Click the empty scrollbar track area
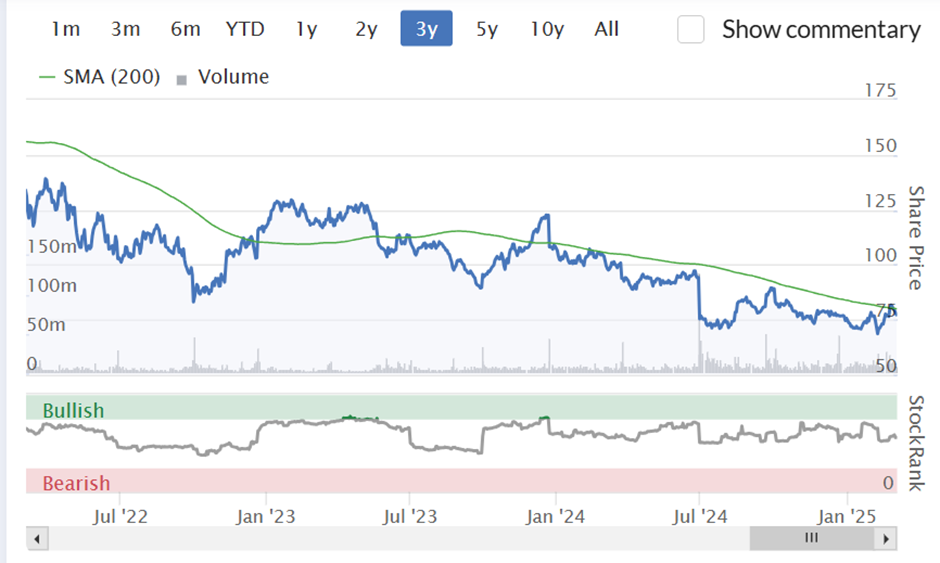940x563 pixels. point(399,538)
